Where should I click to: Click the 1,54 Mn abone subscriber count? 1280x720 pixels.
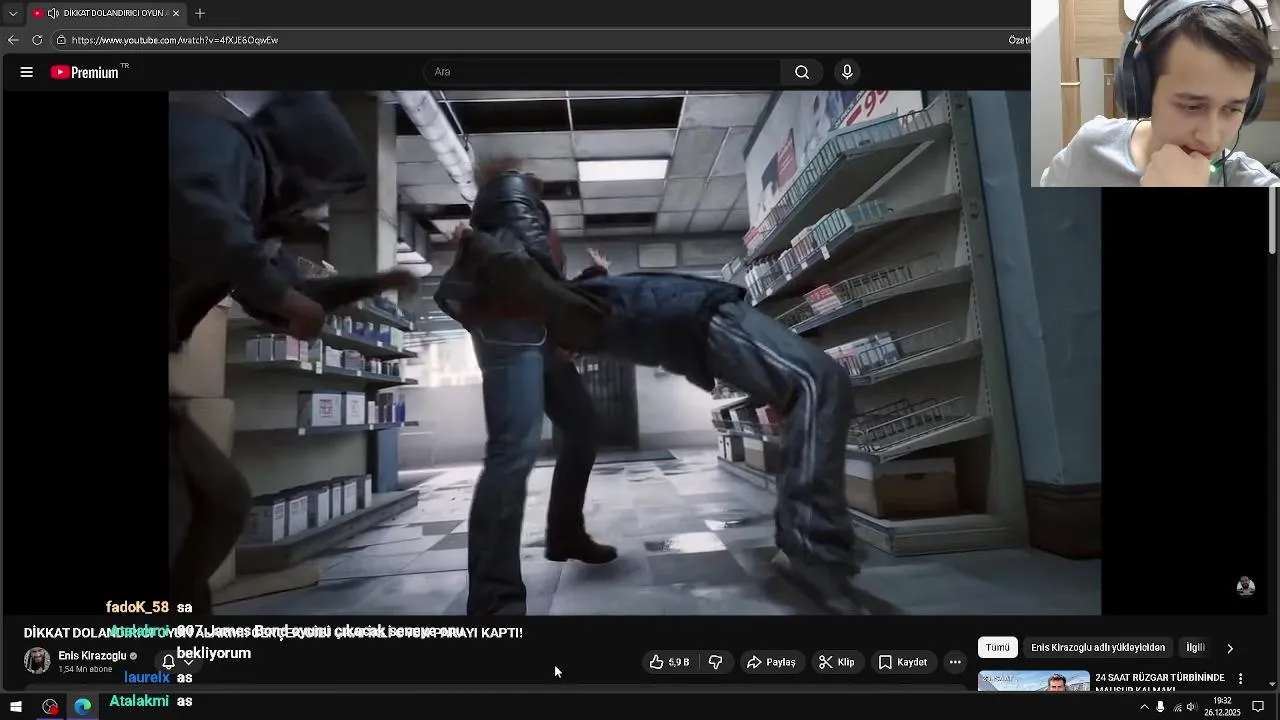click(85, 669)
